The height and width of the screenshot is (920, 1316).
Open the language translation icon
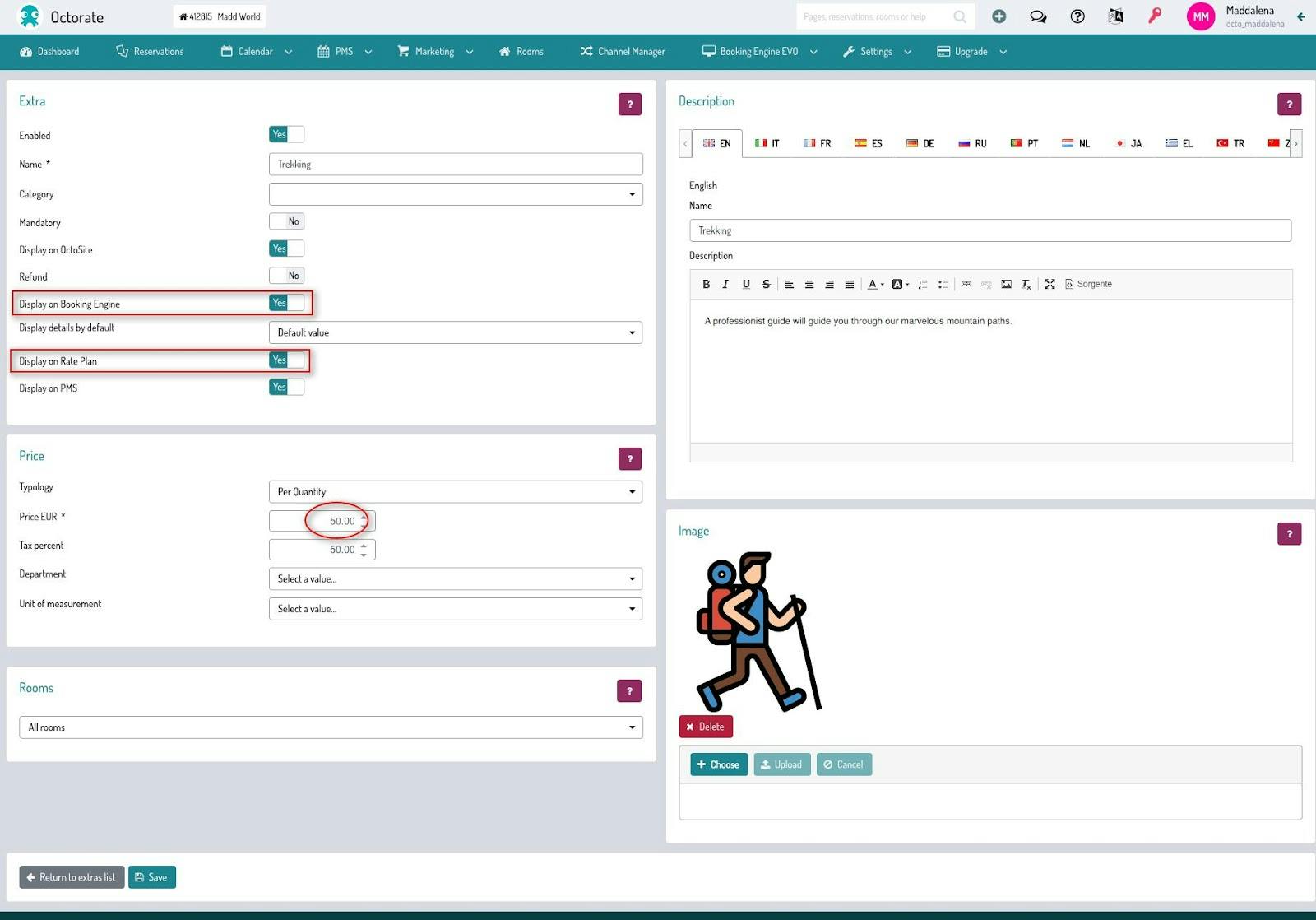coord(1116,16)
